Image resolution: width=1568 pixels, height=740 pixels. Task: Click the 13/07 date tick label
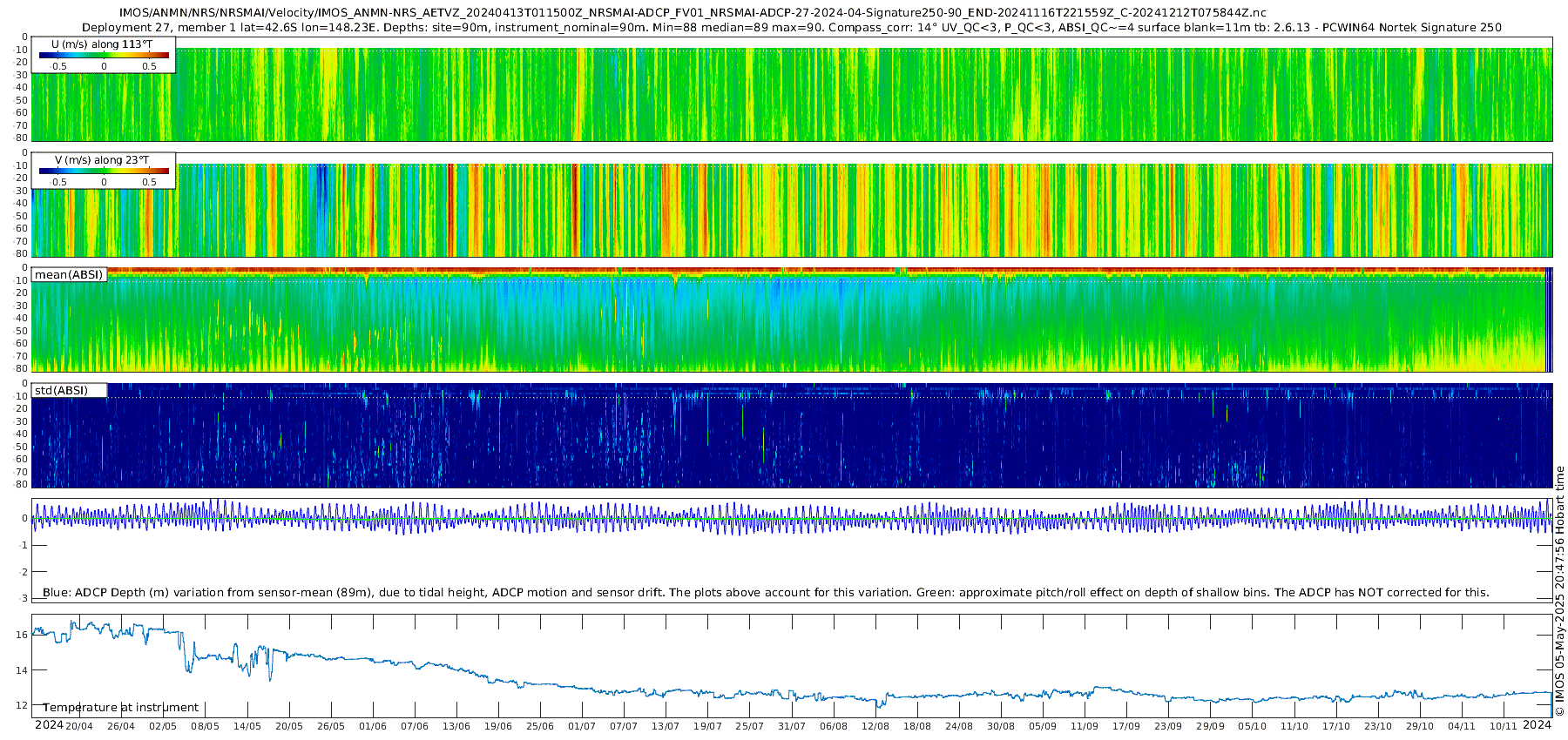click(x=666, y=726)
